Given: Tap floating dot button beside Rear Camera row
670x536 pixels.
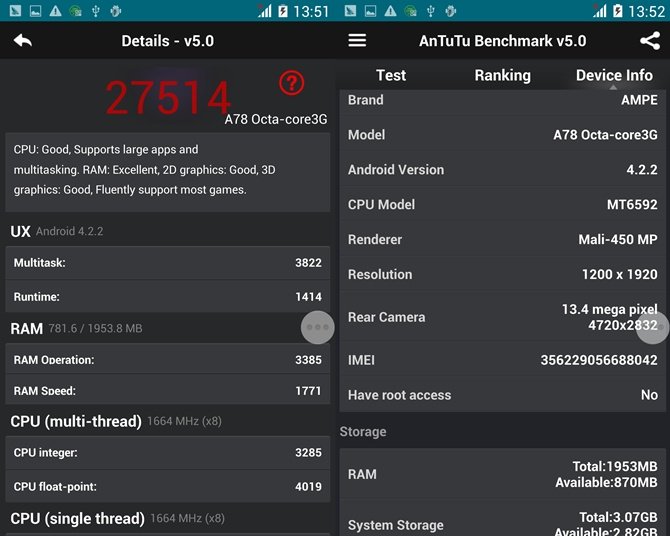Looking at the screenshot, I should click(653, 327).
